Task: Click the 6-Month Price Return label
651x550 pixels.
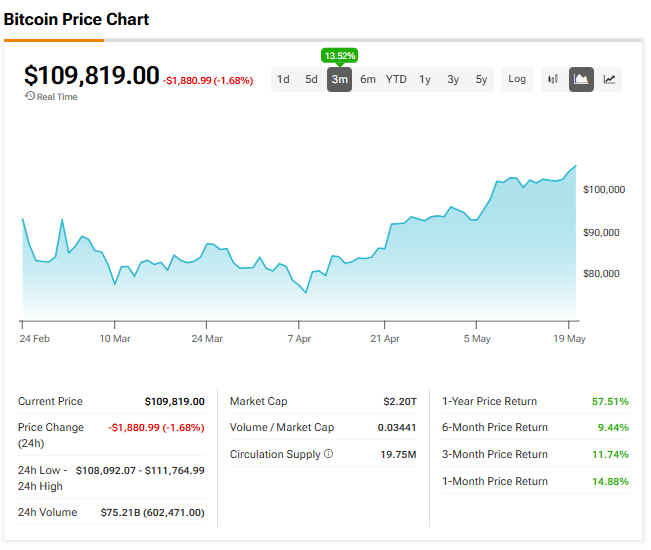Action: pos(495,428)
